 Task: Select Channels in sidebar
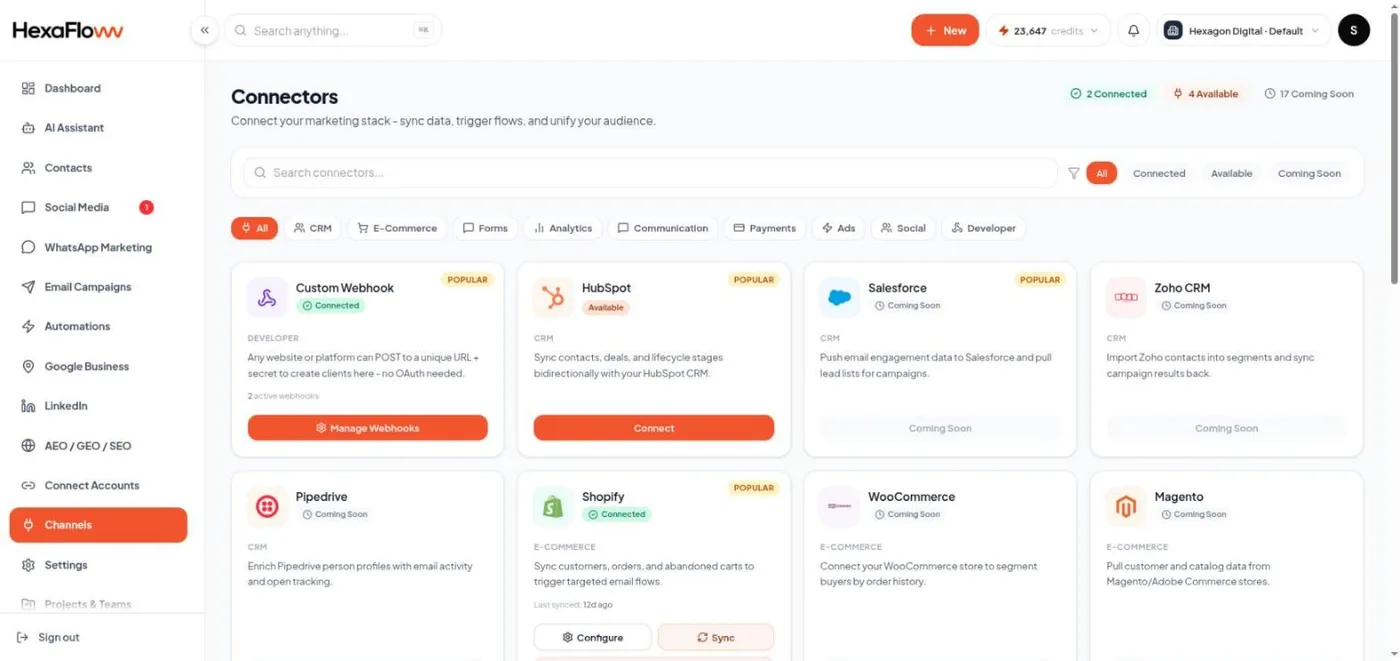click(x=98, y=525)
